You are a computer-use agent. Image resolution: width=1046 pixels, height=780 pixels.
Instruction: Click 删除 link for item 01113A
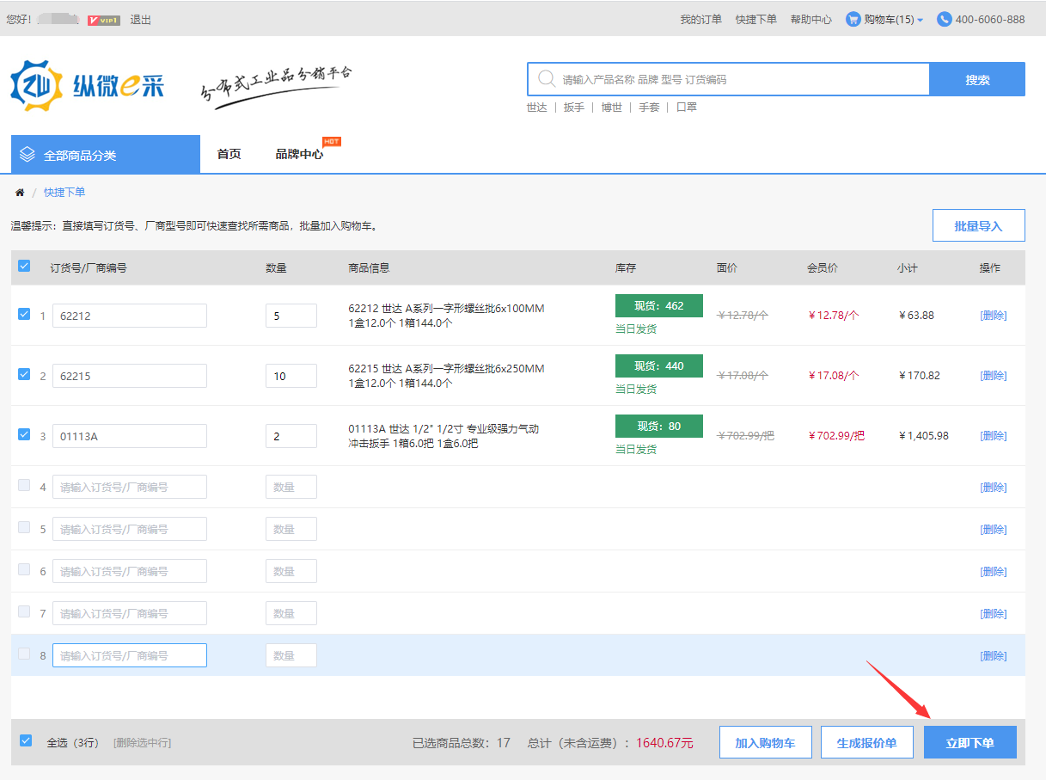coord(993,436)
